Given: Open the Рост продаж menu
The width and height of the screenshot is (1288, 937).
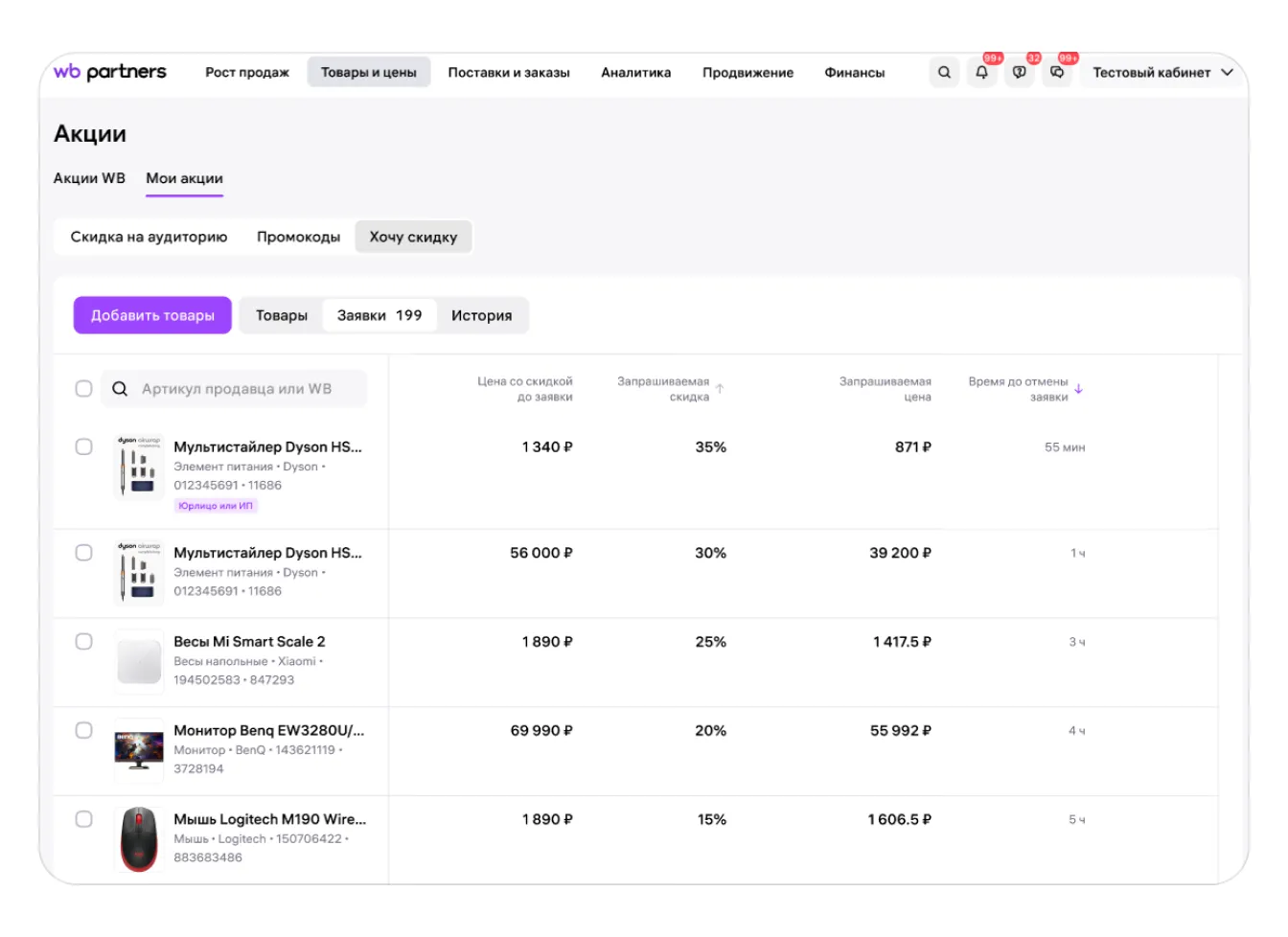Looking at the screenshot, I should coord(247,73).
